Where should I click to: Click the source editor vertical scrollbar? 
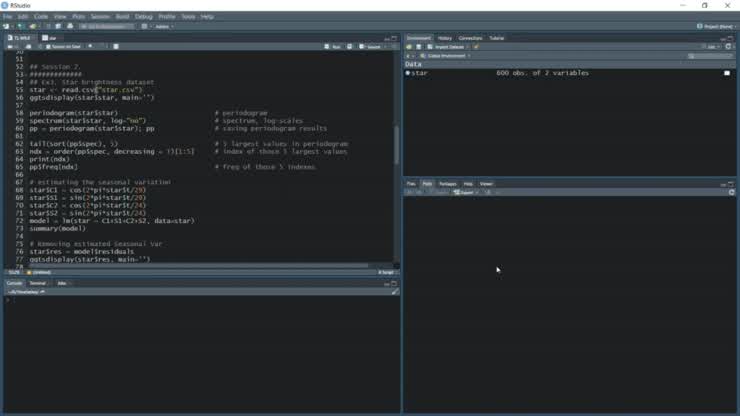tap(397, 150)
